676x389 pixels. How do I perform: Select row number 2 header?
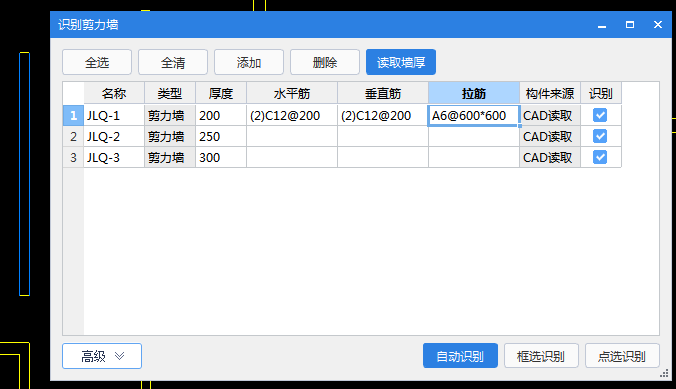[73, 136]
